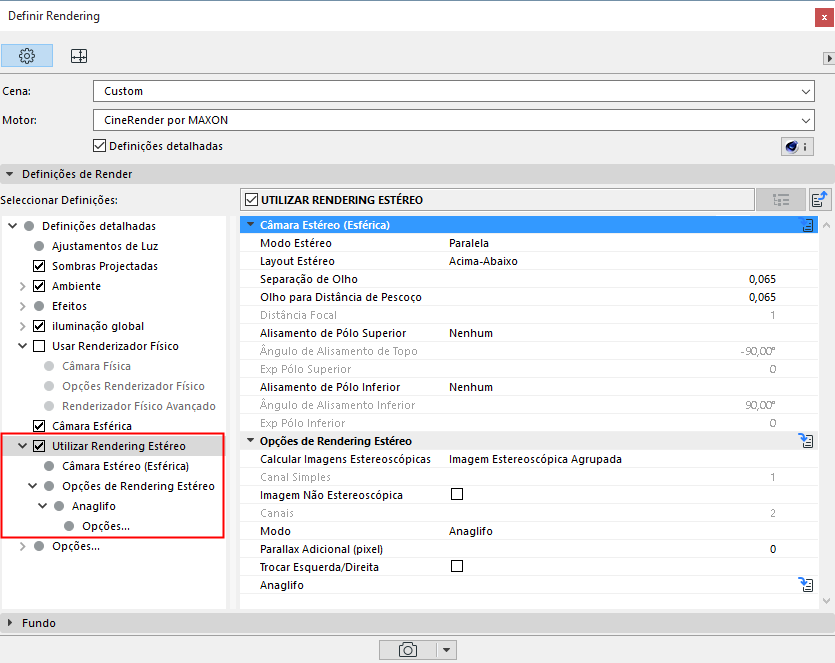Viewport: 835px width, 663px height.
Task: Click Alisamento de Pólo Inferior value
Action: point(471,387)
